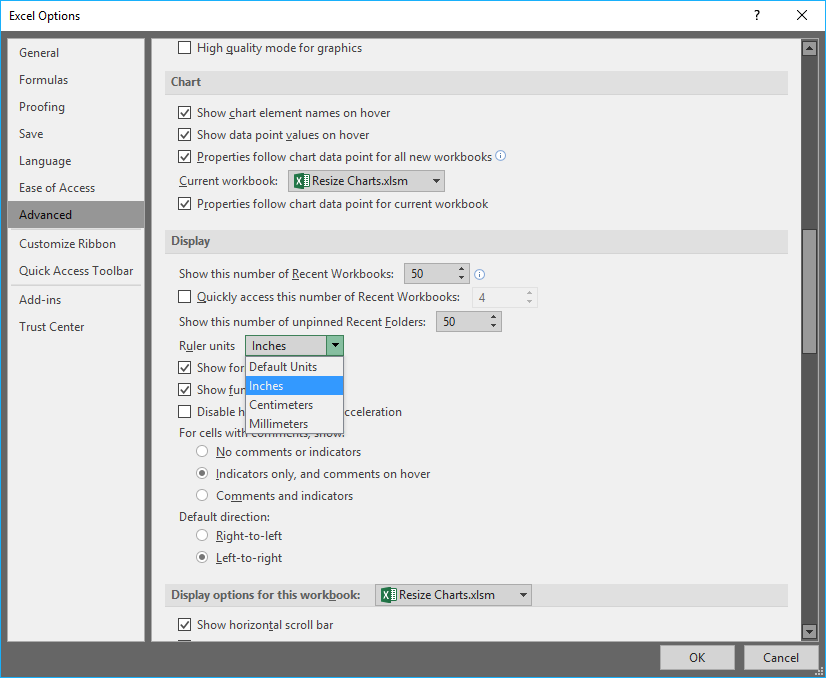Image resolution: width=826 pixels, height=678 pixels.
Task: Open the Proofing options category
Action: [76, 107]
